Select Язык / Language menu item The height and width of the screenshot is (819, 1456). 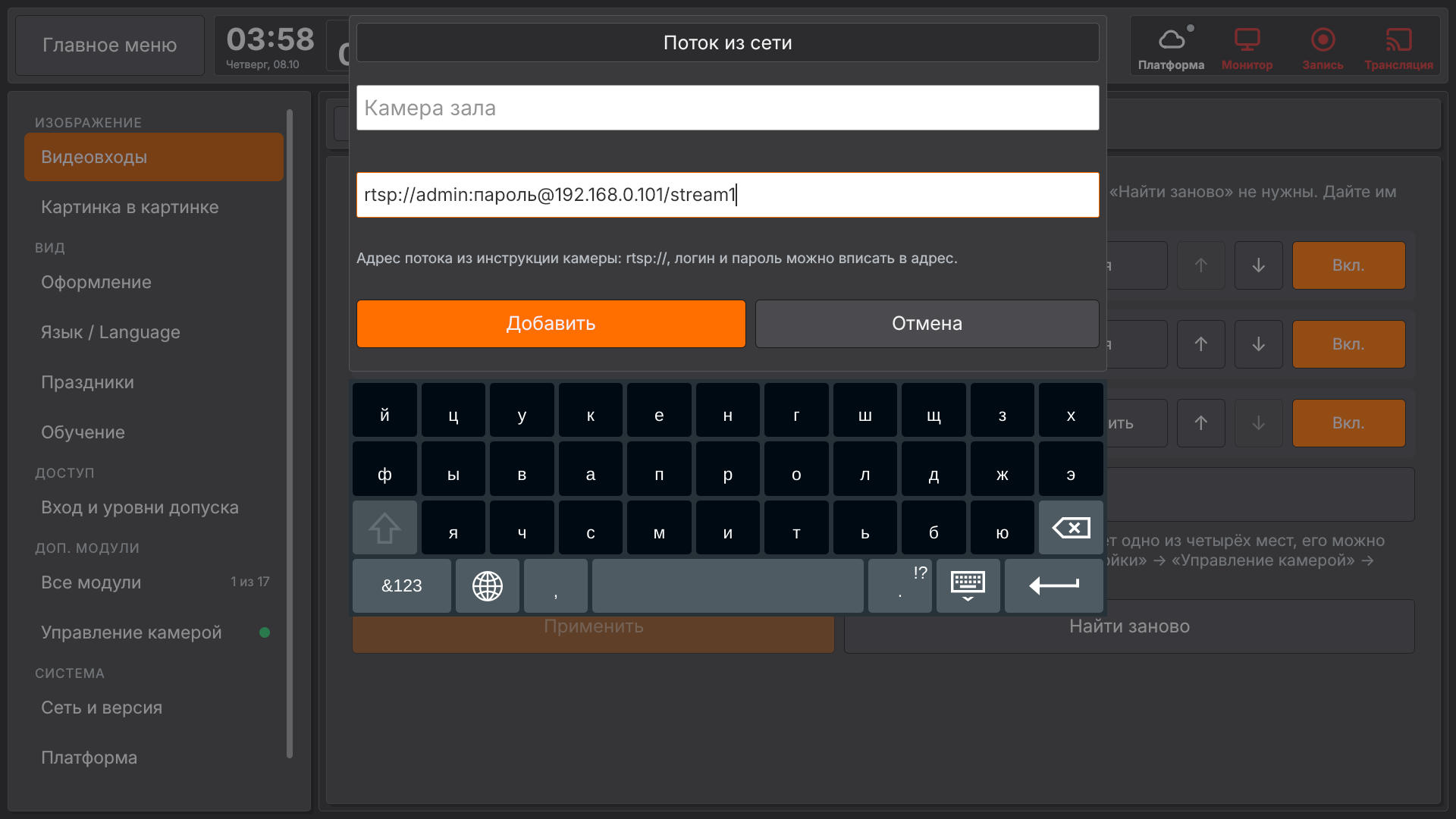tap(154, 332)
